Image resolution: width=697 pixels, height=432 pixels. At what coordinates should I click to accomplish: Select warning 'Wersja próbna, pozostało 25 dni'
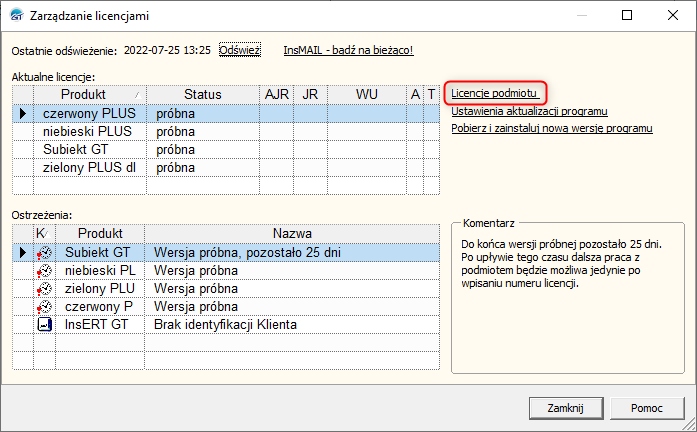point(247,252)
